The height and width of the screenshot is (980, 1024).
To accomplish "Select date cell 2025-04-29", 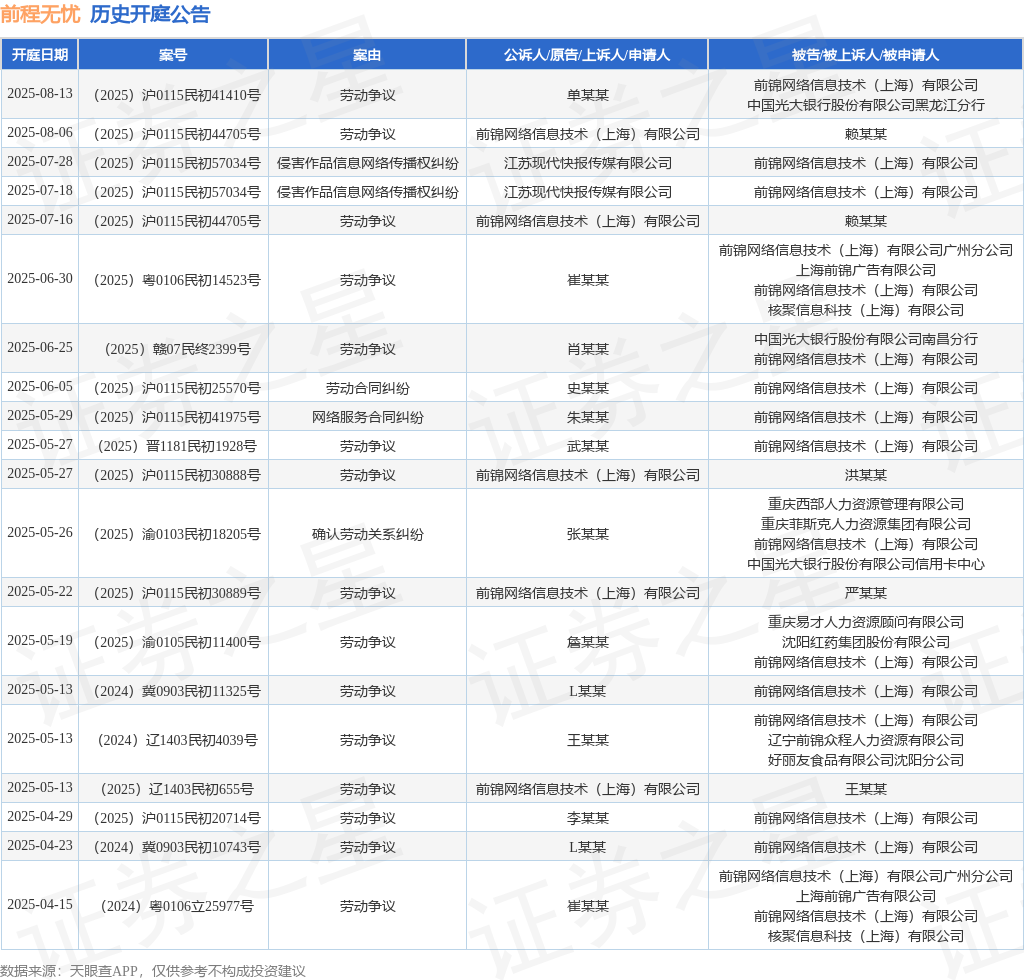I will [40, 816].
